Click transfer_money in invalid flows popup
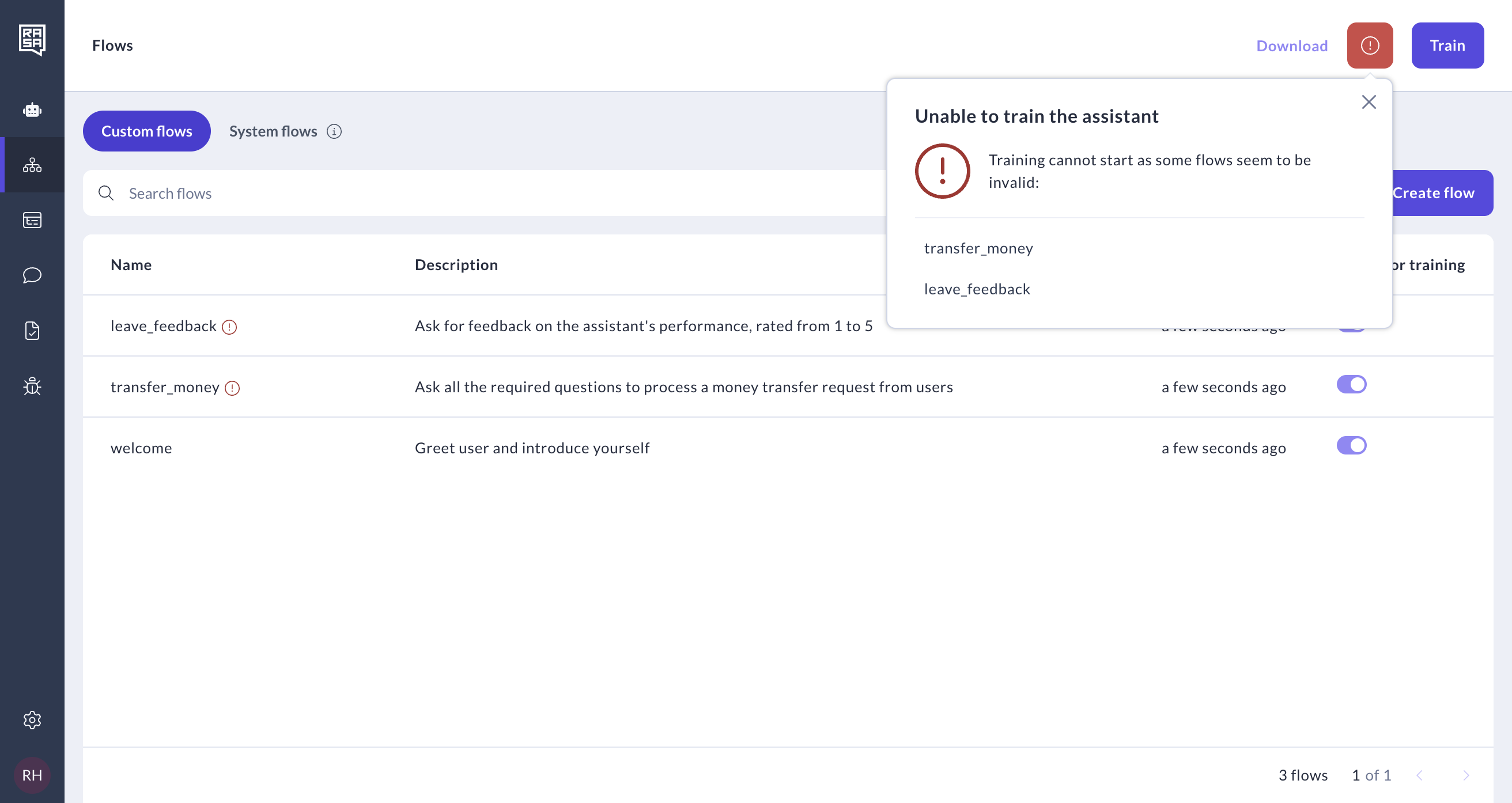The height and width of the screenshot is (803, 1512). point(978,248)
